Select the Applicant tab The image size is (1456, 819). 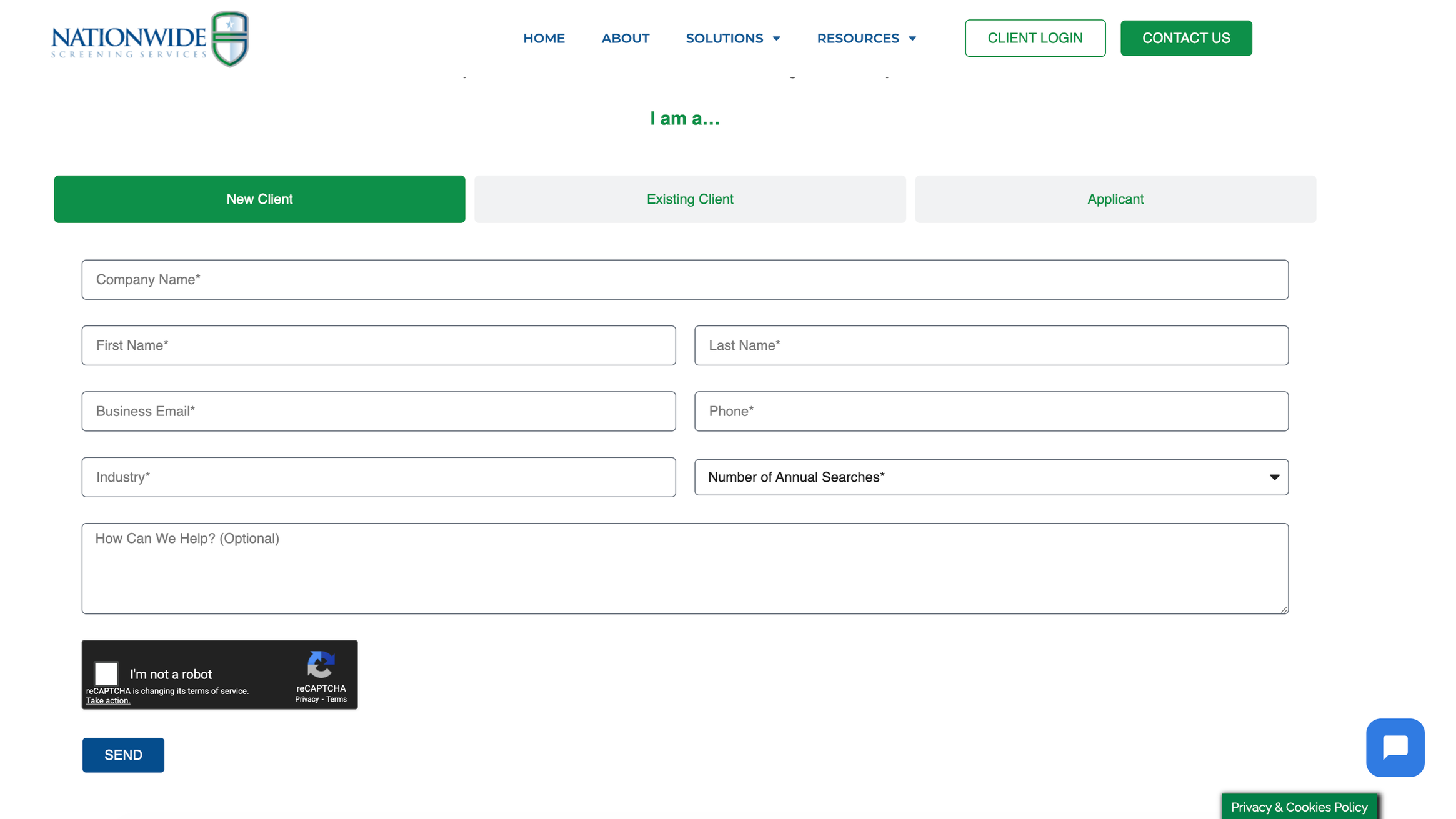(1115, 199)
